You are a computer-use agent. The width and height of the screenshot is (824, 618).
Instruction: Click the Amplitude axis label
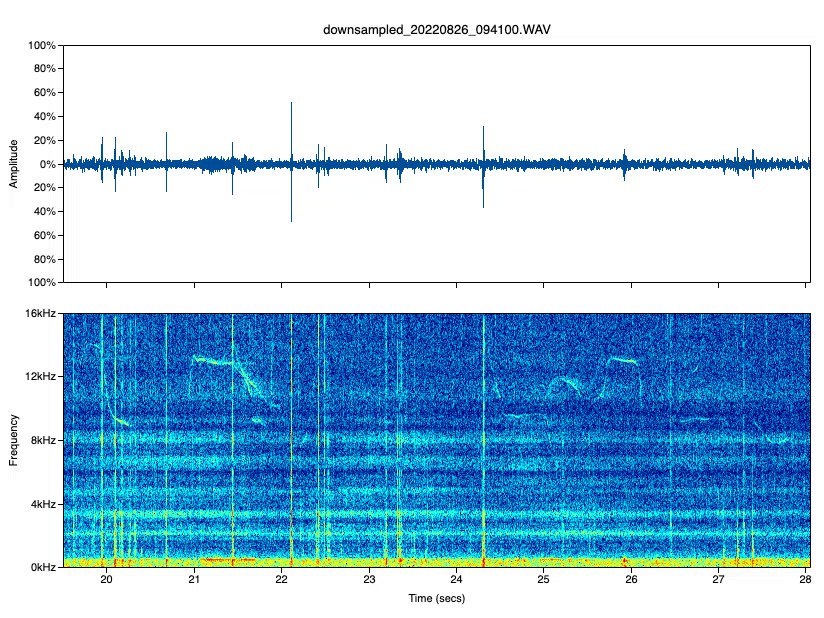13,164
